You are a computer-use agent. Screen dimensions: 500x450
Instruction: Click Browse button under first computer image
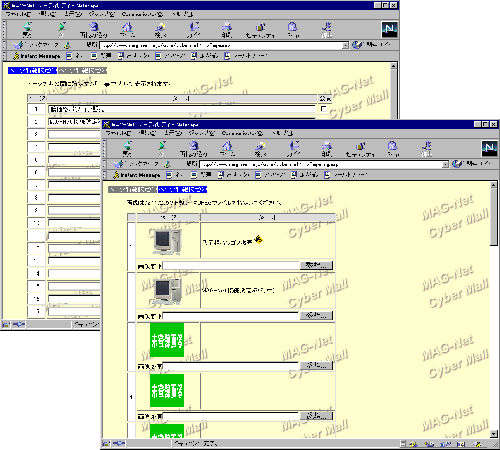pos(316,265)
